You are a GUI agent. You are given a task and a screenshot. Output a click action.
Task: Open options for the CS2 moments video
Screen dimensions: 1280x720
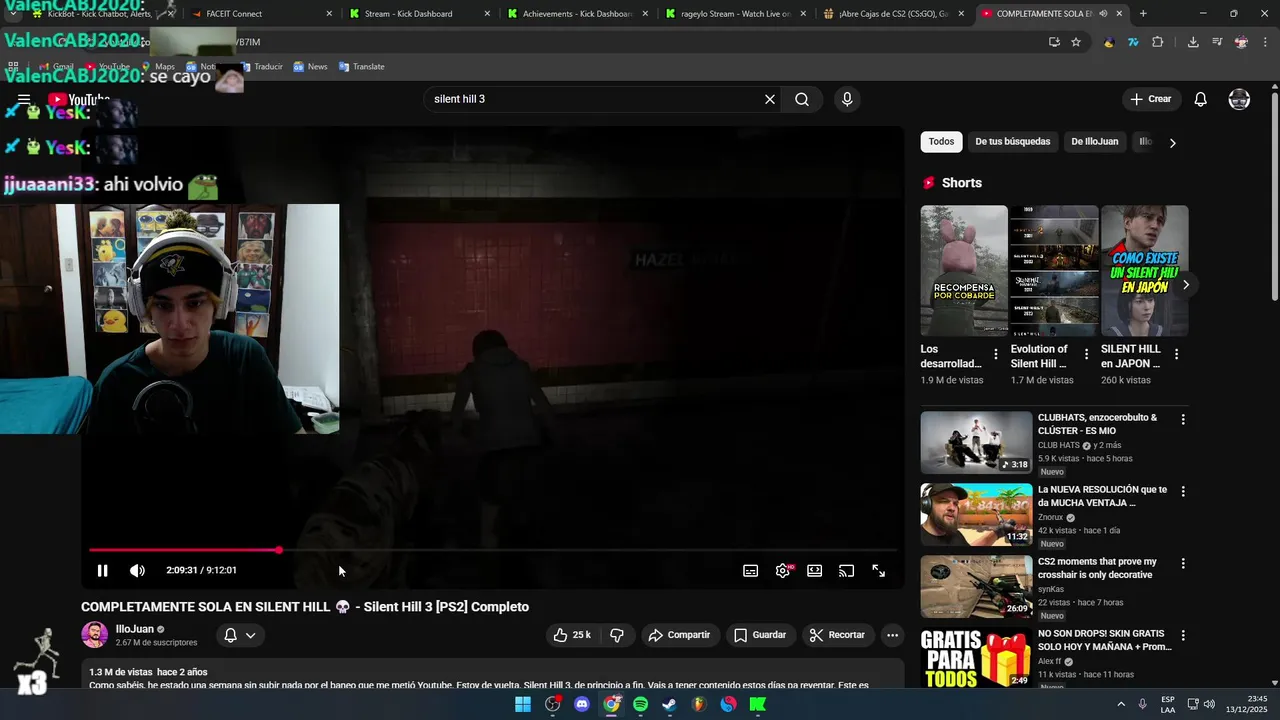[x=1183, y=564]
